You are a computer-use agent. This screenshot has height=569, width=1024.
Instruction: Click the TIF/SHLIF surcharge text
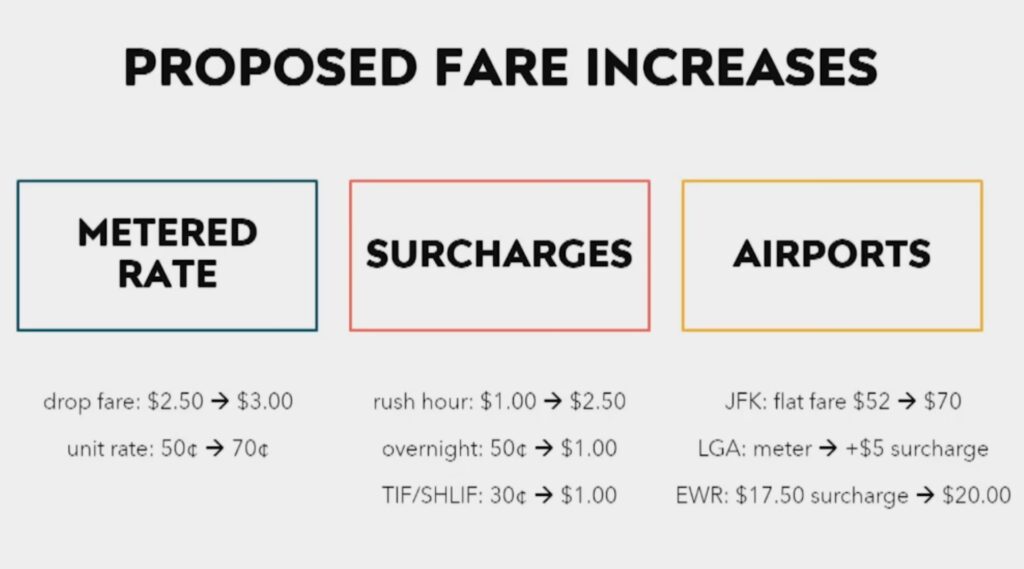tap(499, 494)
